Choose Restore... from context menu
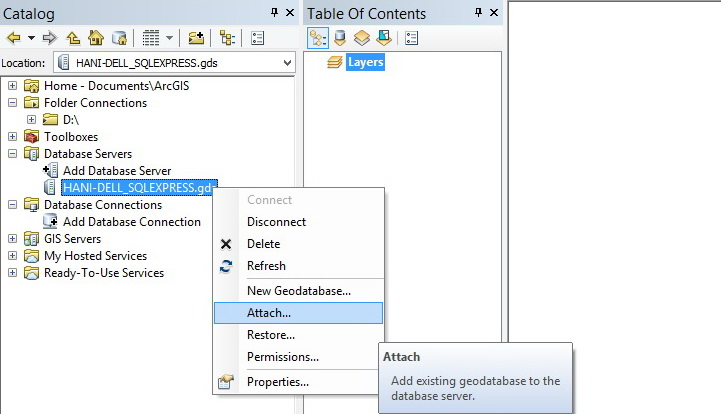 tap(298, 335)
